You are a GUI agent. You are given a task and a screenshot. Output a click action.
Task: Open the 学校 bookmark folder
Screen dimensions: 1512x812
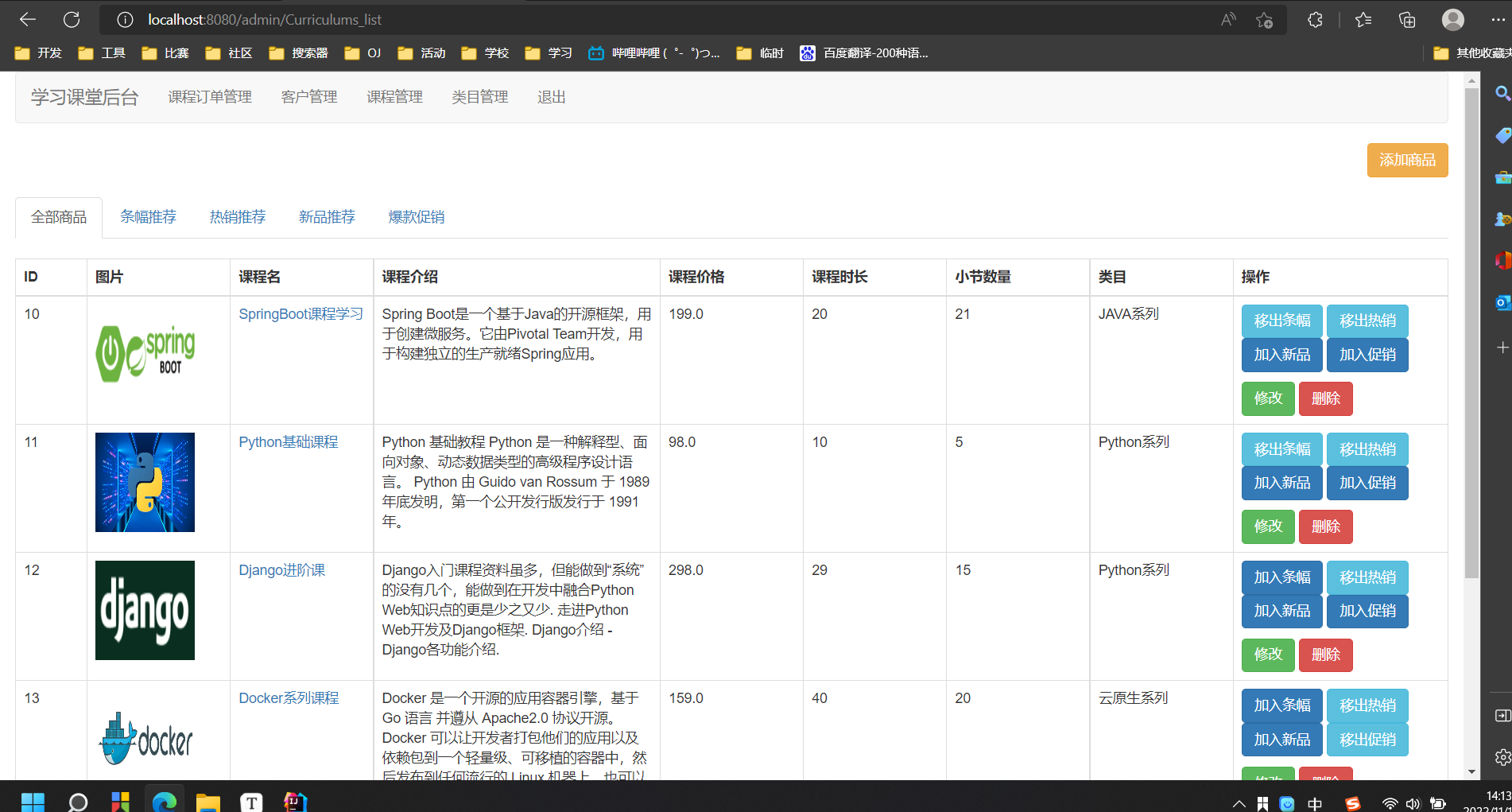pos(485,53)
